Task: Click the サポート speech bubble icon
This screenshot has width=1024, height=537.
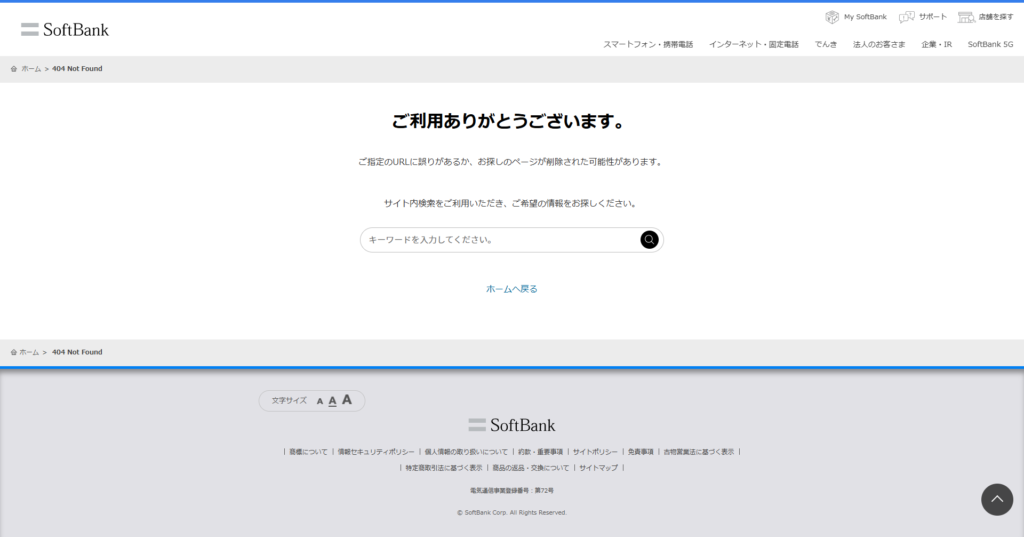Action: [907, 17]
